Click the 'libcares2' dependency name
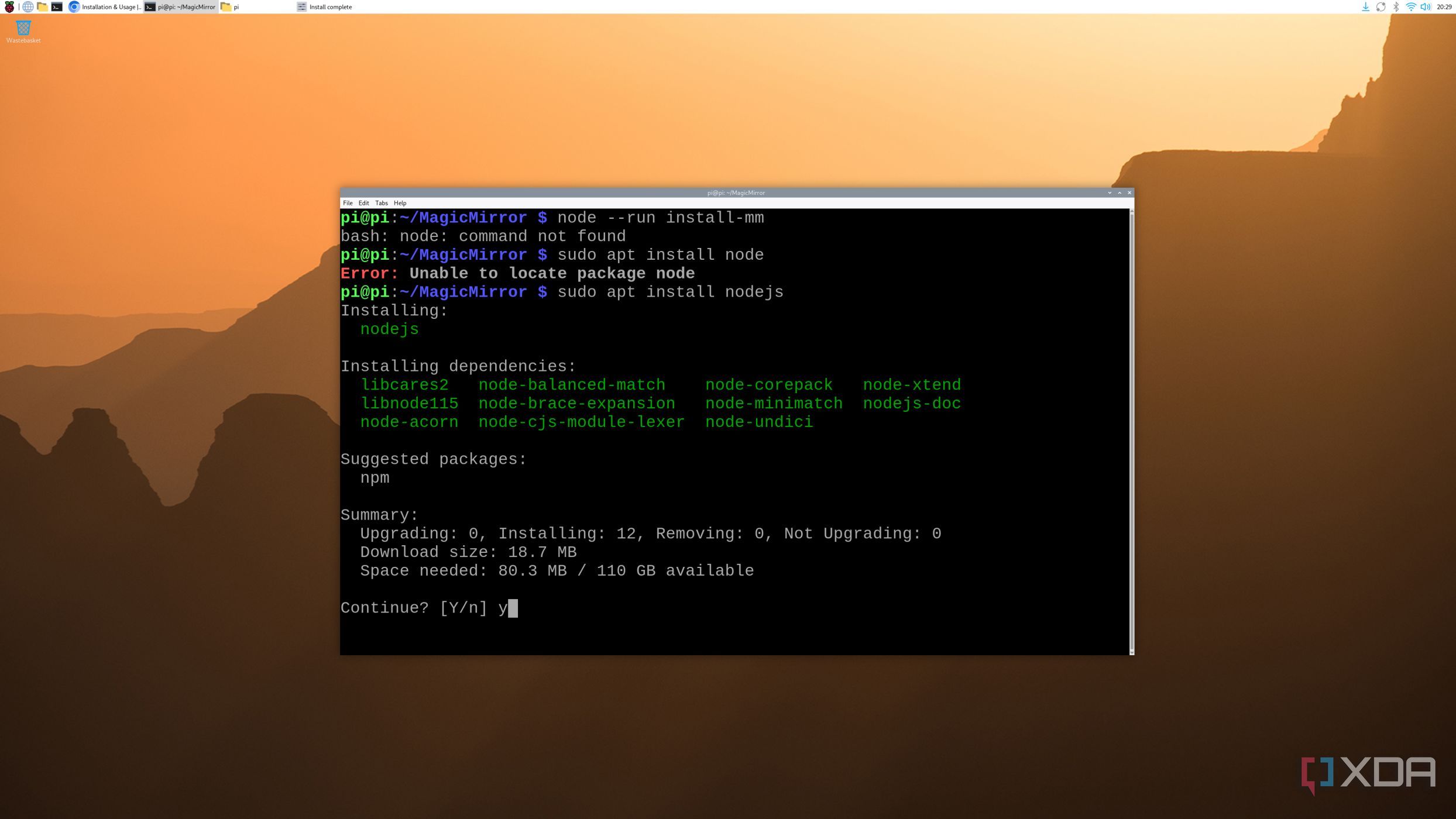This screenshot has width=1456, height=819. click(404, 385)
